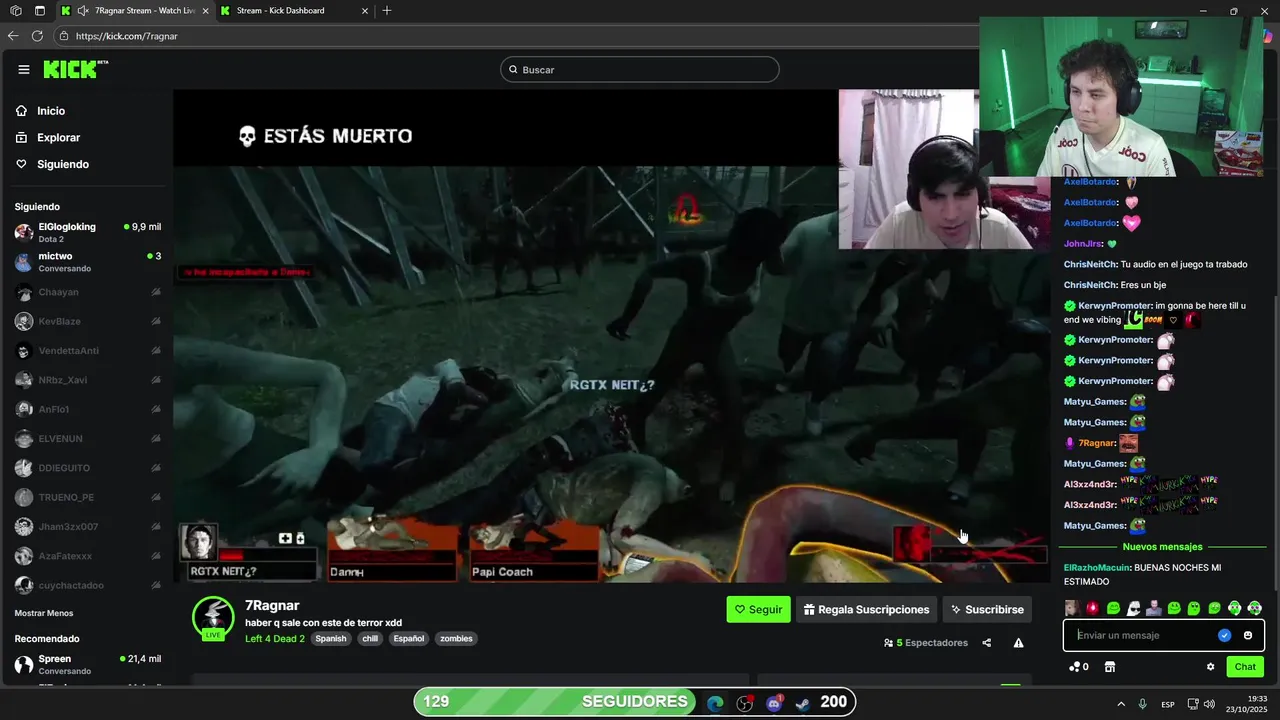
Task: Click the share stream icon
Action: 987,643
